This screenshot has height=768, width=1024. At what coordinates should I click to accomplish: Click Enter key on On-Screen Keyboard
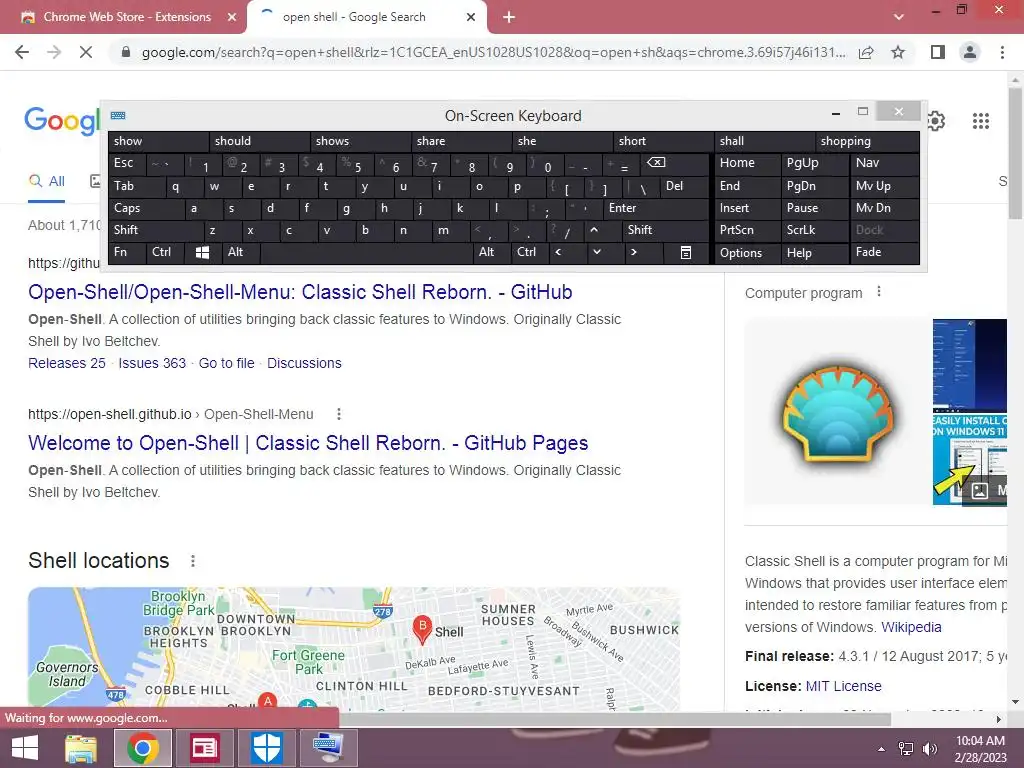[656, 208]
